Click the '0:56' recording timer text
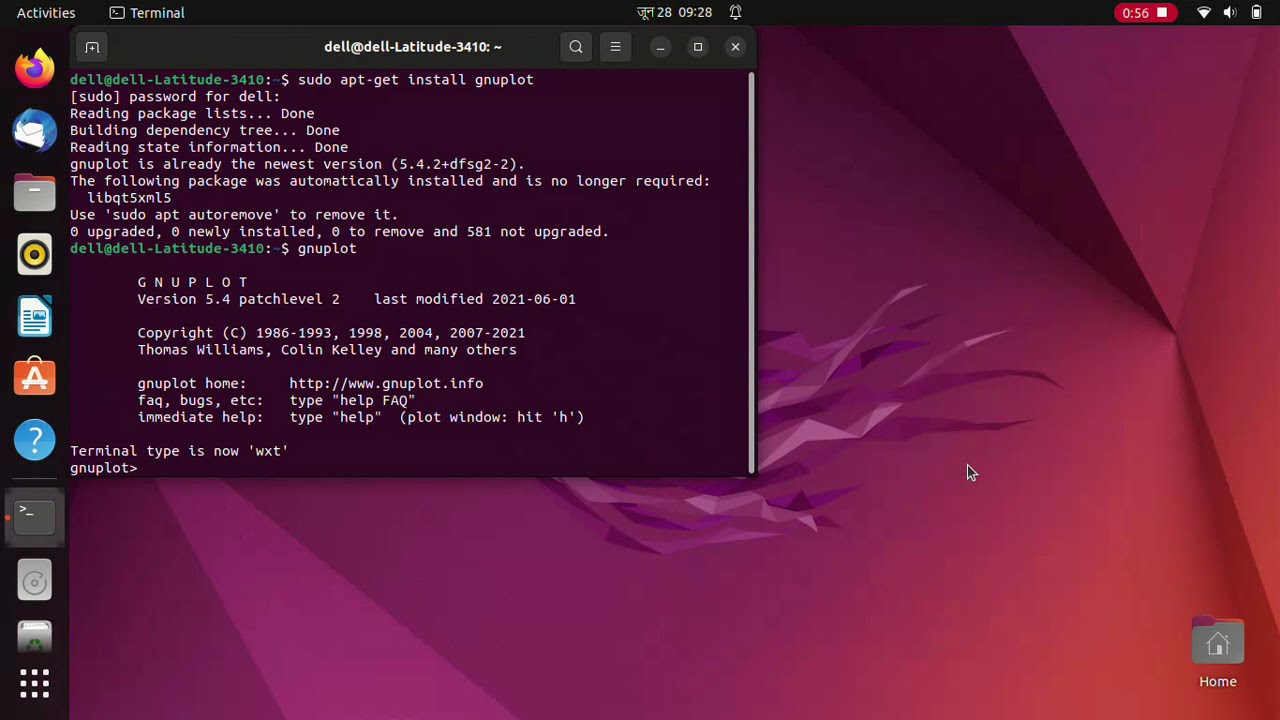The width and height of the screenshot is (1280, 720). (1136, 13)
